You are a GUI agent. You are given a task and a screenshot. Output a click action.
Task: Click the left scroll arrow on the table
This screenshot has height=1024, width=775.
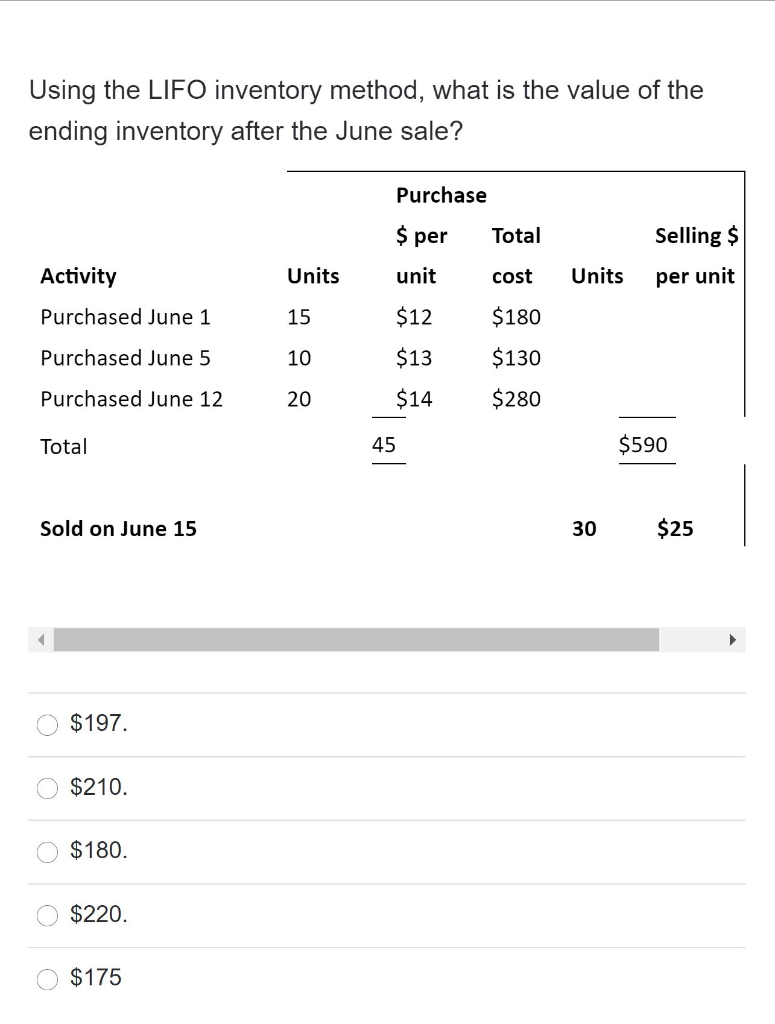[38, 640]
